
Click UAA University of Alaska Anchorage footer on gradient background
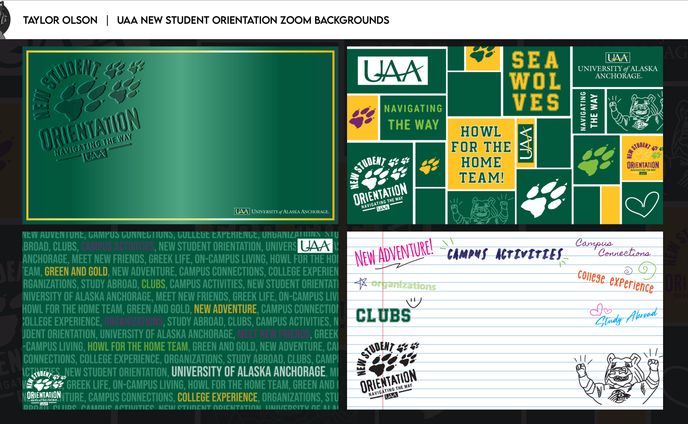pyautogui.click(x=281, y=212)
